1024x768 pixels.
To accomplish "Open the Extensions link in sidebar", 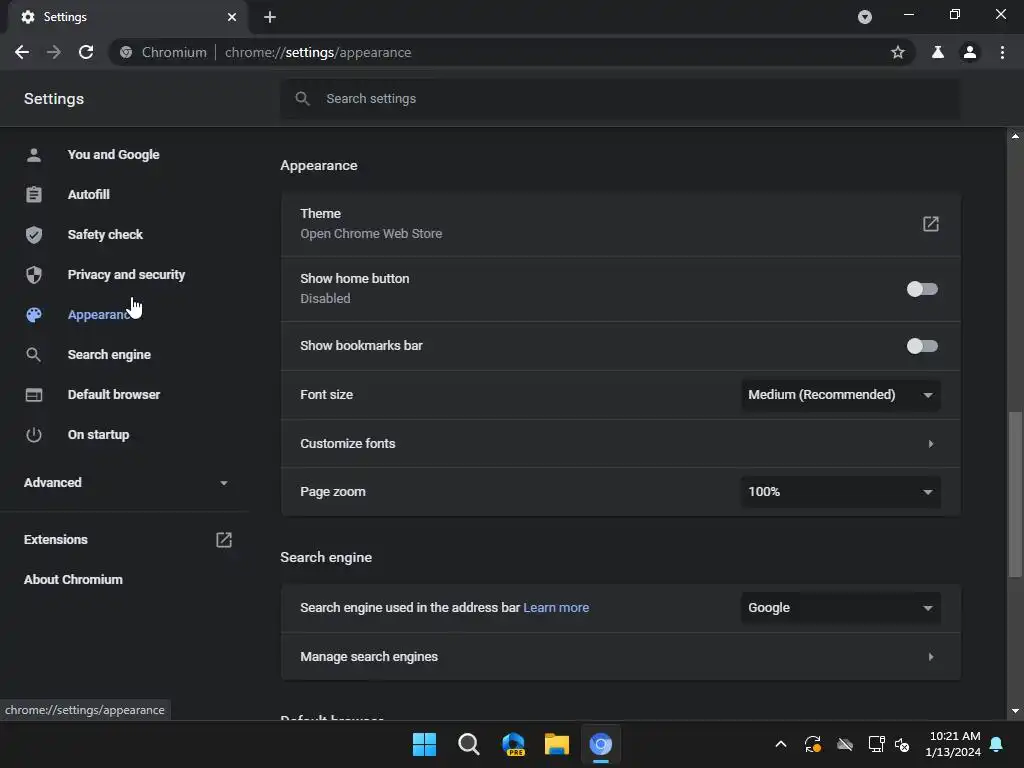I will 56,540.
